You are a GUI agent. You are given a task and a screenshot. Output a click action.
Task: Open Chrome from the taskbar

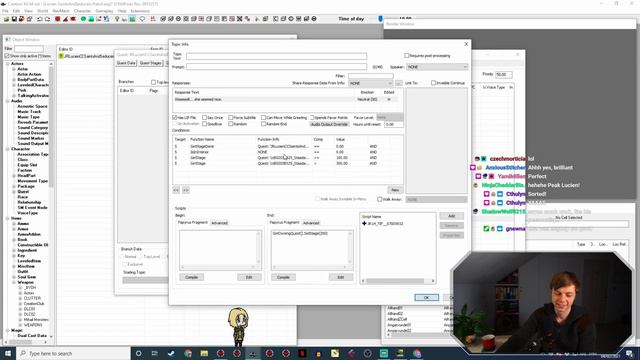188,353
